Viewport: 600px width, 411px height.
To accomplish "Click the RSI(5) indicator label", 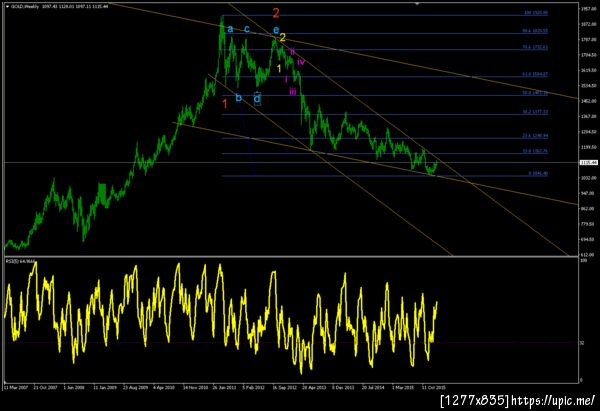I will pos(20,261).
